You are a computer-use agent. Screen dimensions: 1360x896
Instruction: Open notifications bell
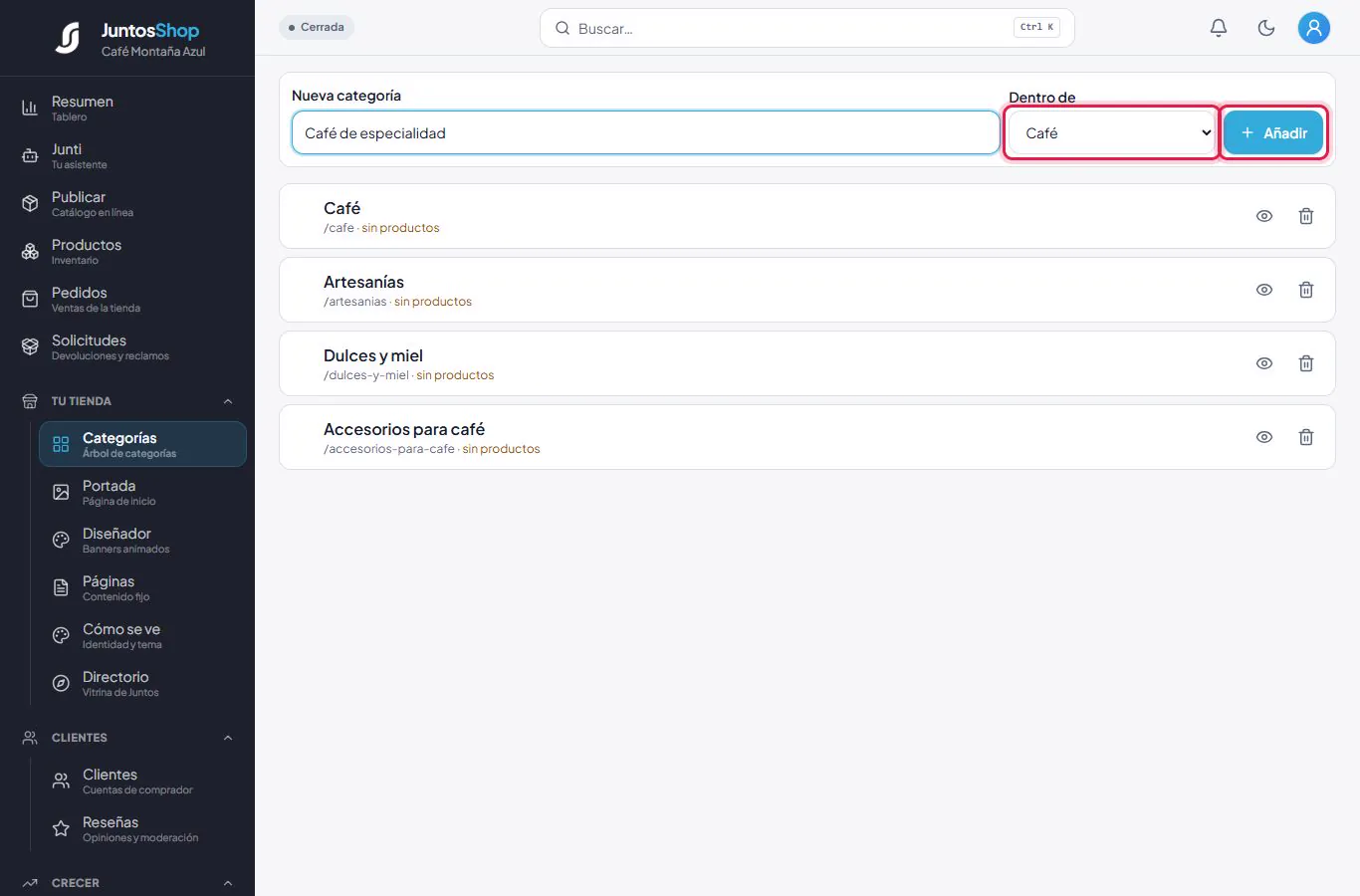(x=1219, y=28)
